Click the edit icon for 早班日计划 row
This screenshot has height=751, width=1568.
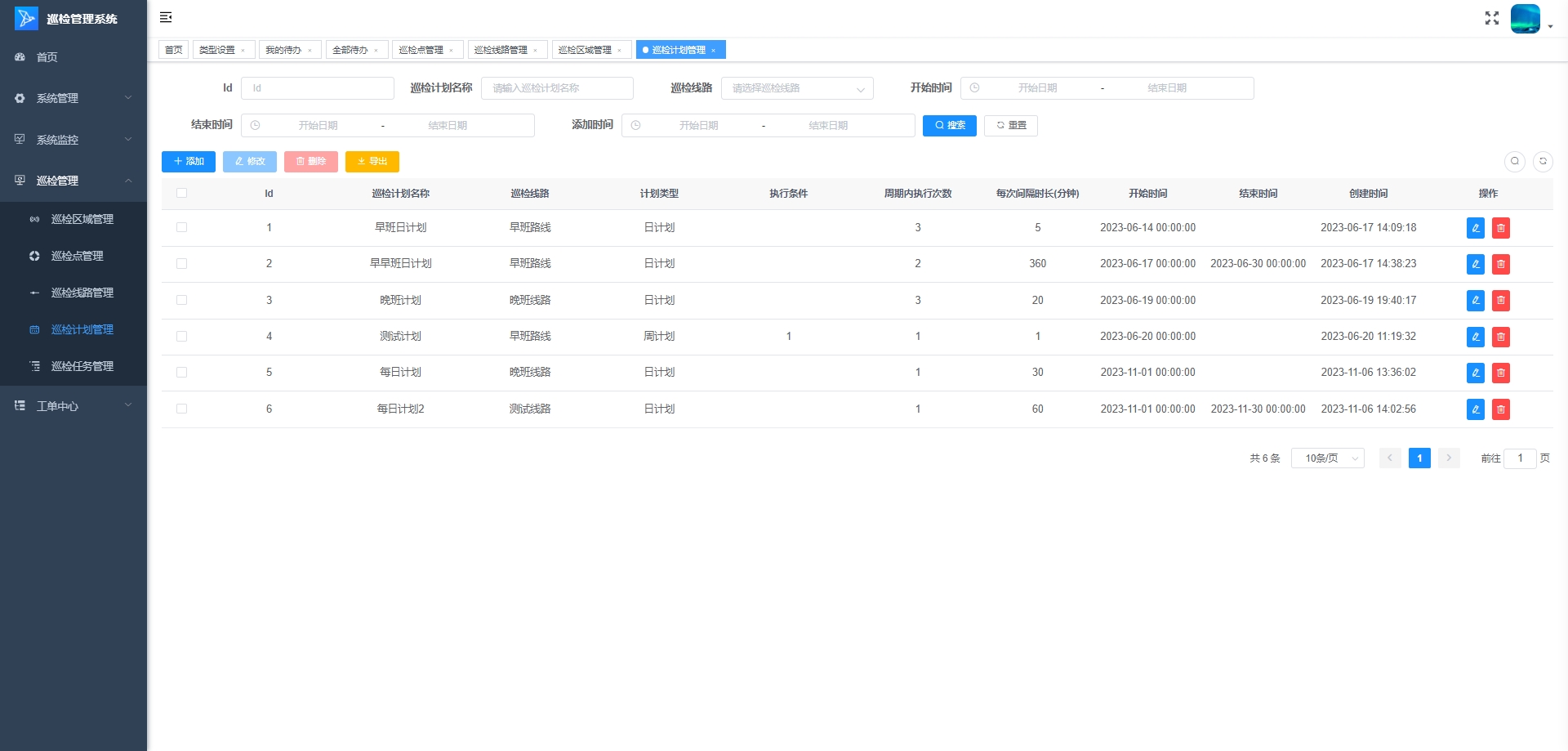point(1475,228)
